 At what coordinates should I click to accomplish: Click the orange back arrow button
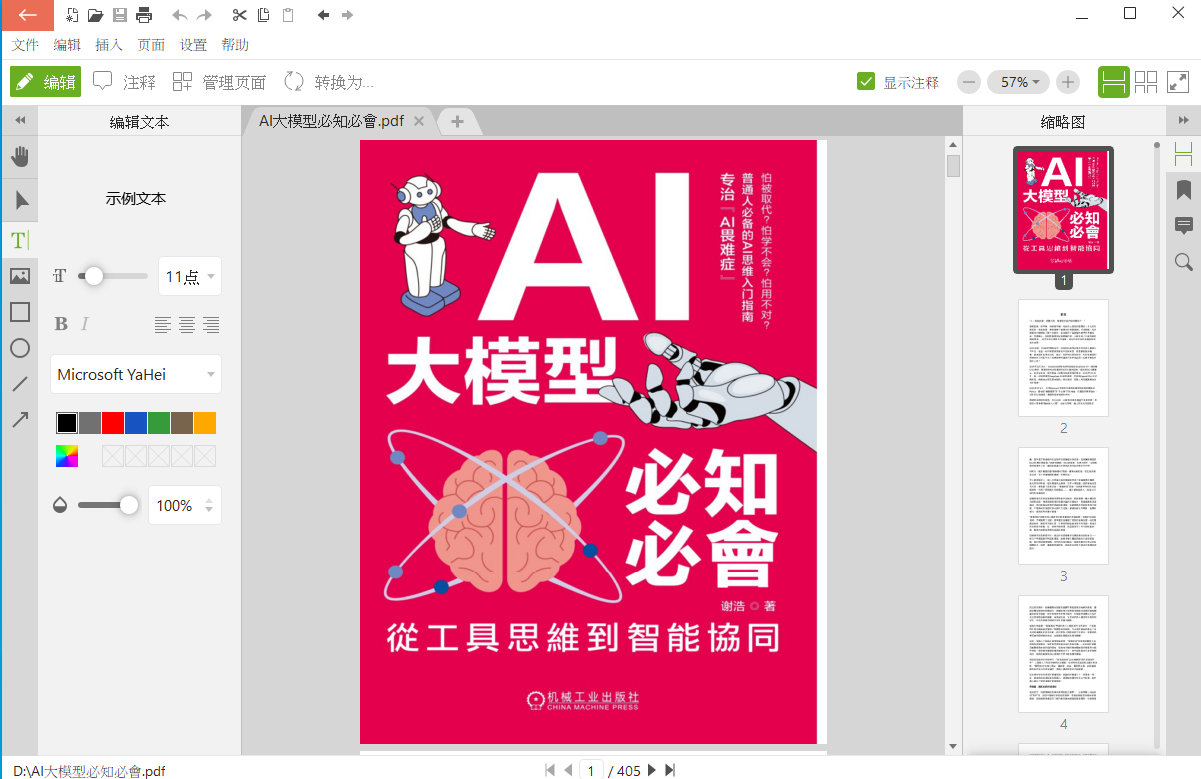(x=27, y=15)
